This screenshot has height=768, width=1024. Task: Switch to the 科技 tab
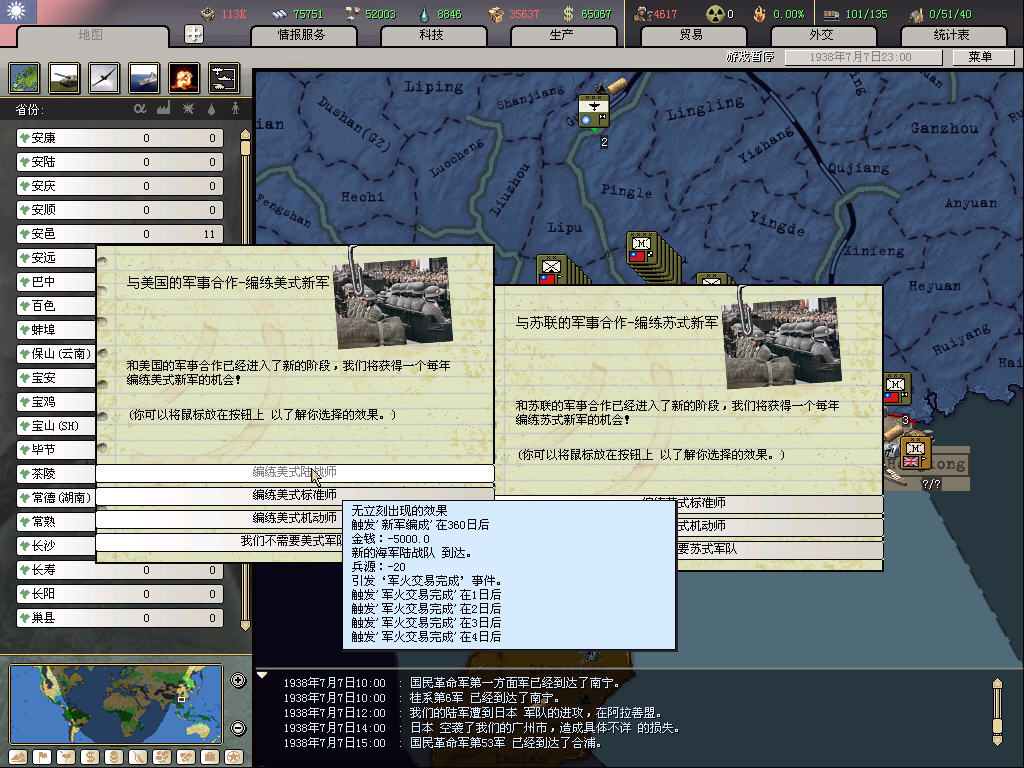pos(431,35)
